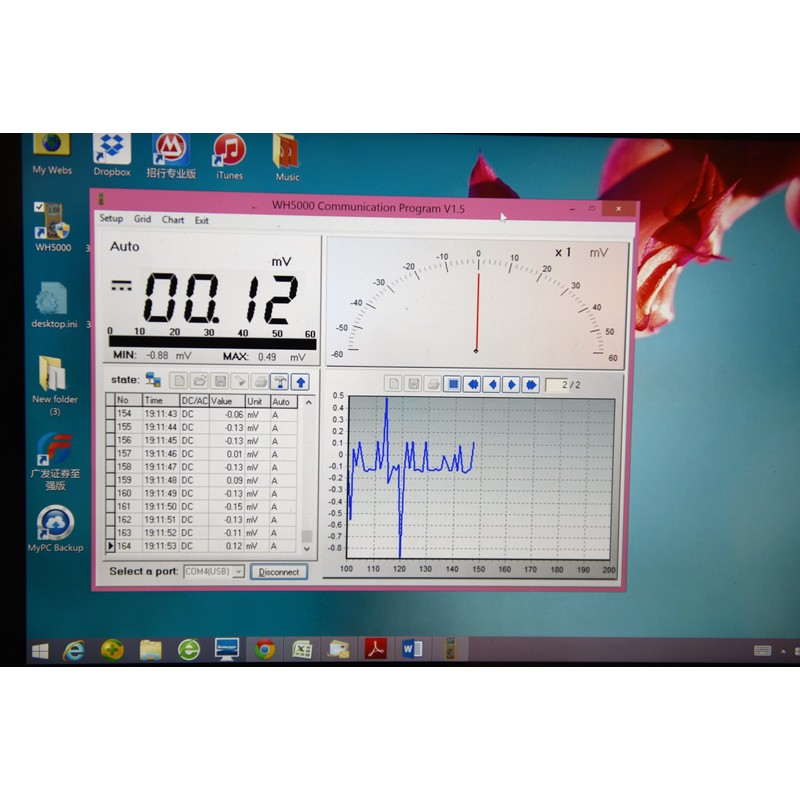The width and height of the screenshot is (800, 800).
Task: Click the 'Auto' column header
Action: 284,402
